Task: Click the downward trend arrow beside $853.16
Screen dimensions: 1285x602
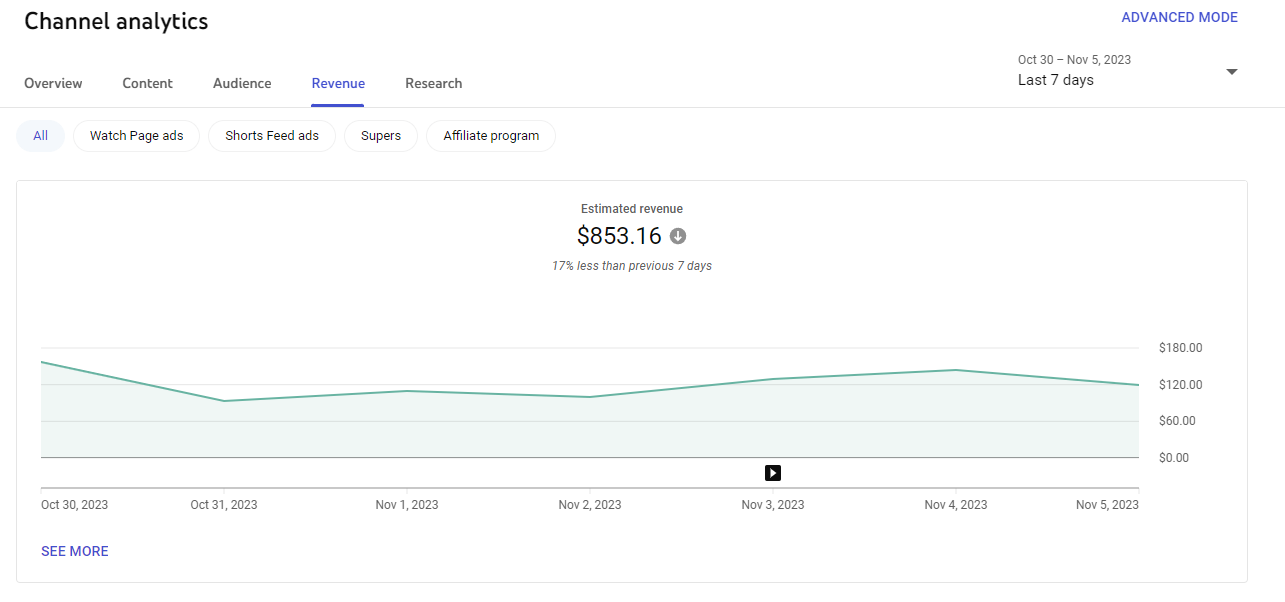Action: [x=678, y=236]
